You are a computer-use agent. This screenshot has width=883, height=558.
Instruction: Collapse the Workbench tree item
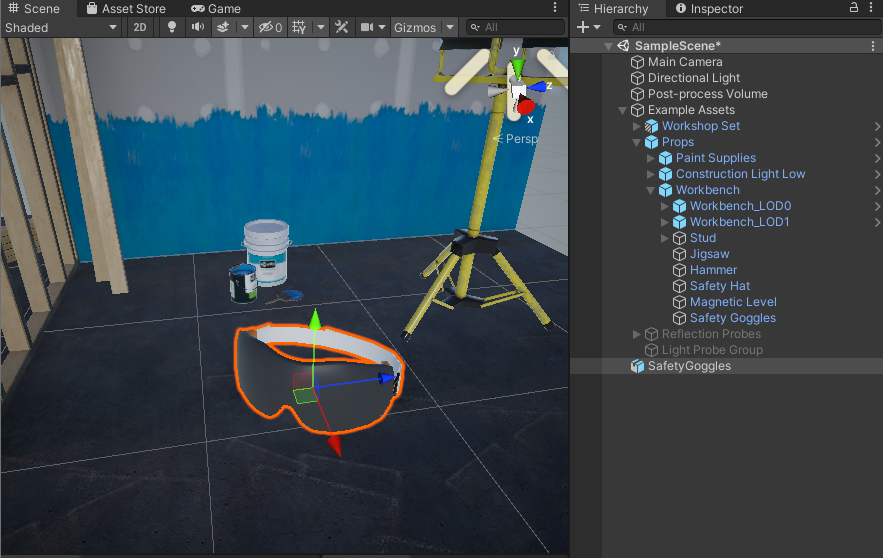[x=651, y=190]
